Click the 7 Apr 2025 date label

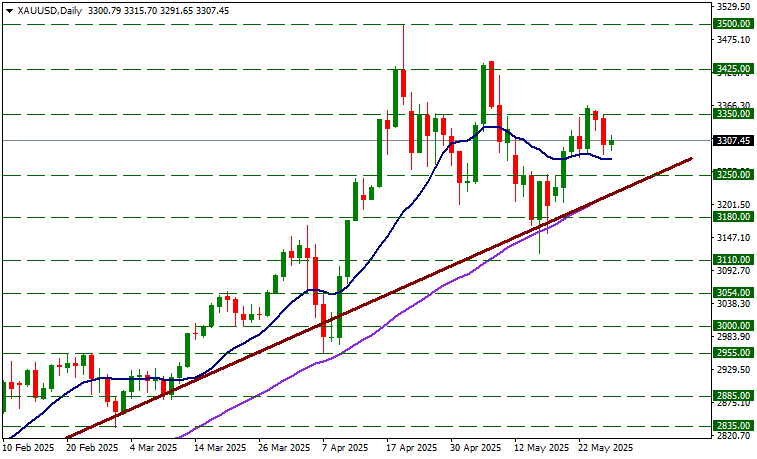pos(346,448)
